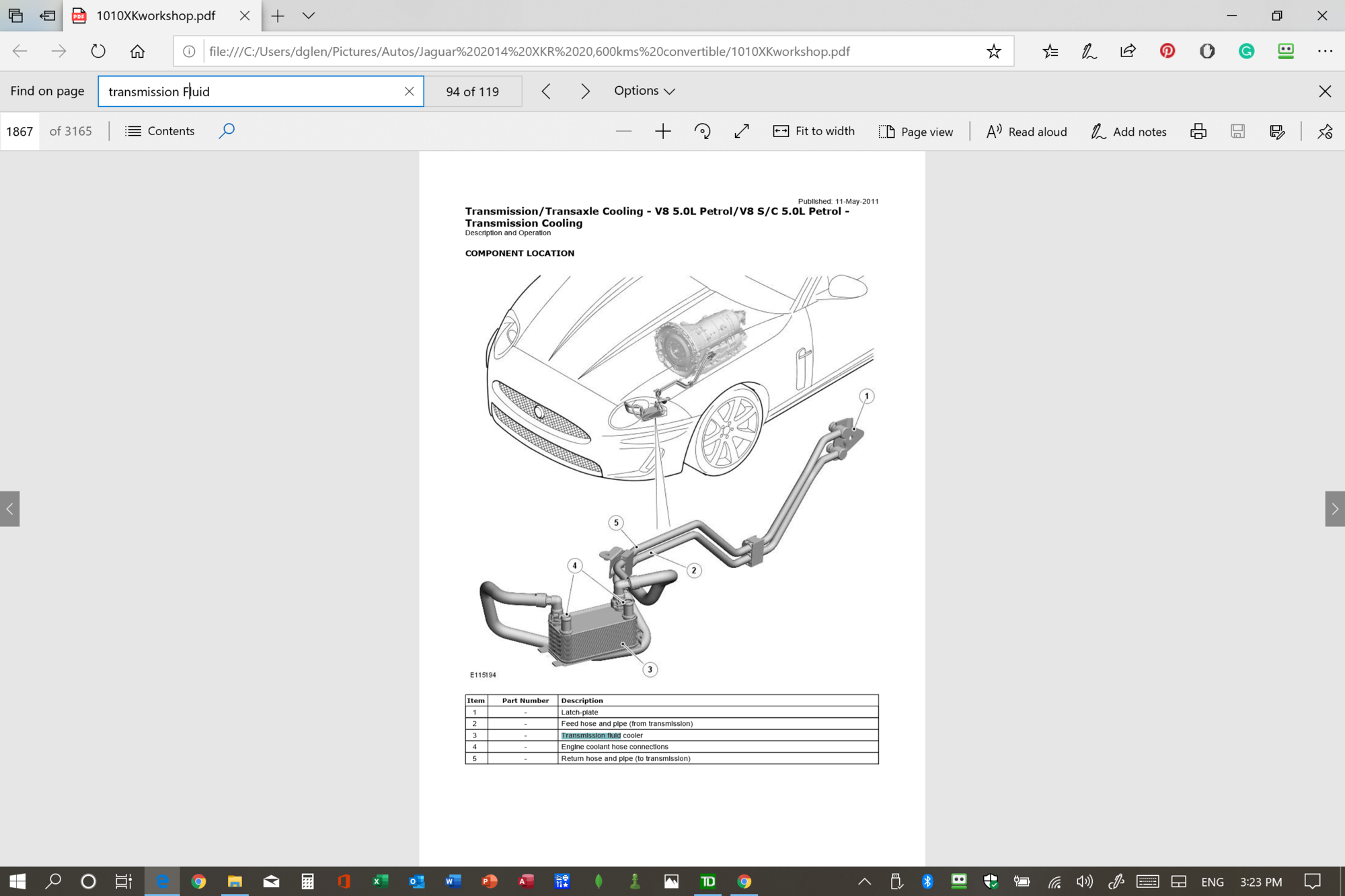This screenshot has height=896, width=1345.
Task: Click the Pinterest extension icon
Action: click(x=1167, y=51)
